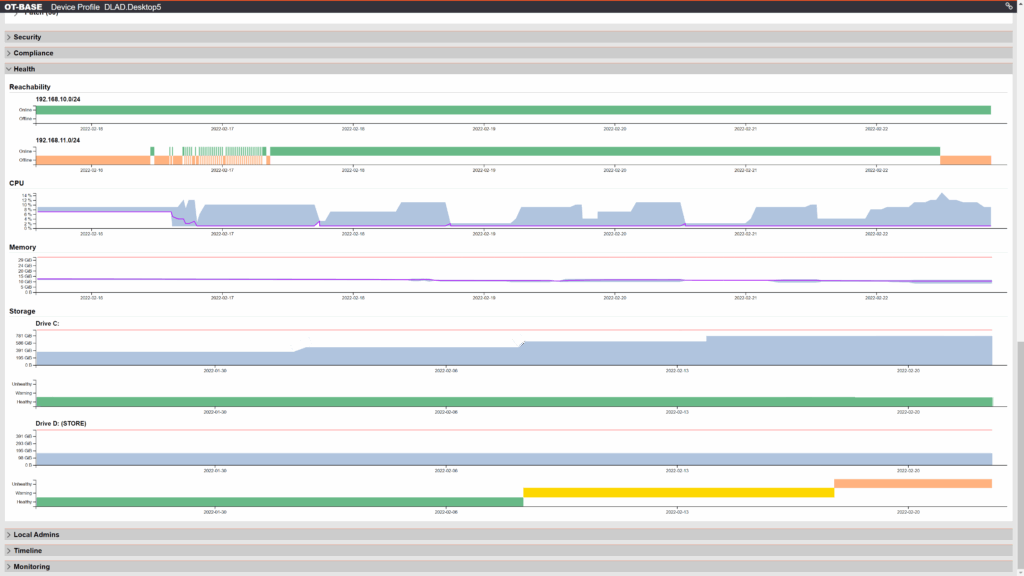Screen dimensions: 1024x576
Task: Click the green Healthy segment for Drive D
Action: click(279, 502)
